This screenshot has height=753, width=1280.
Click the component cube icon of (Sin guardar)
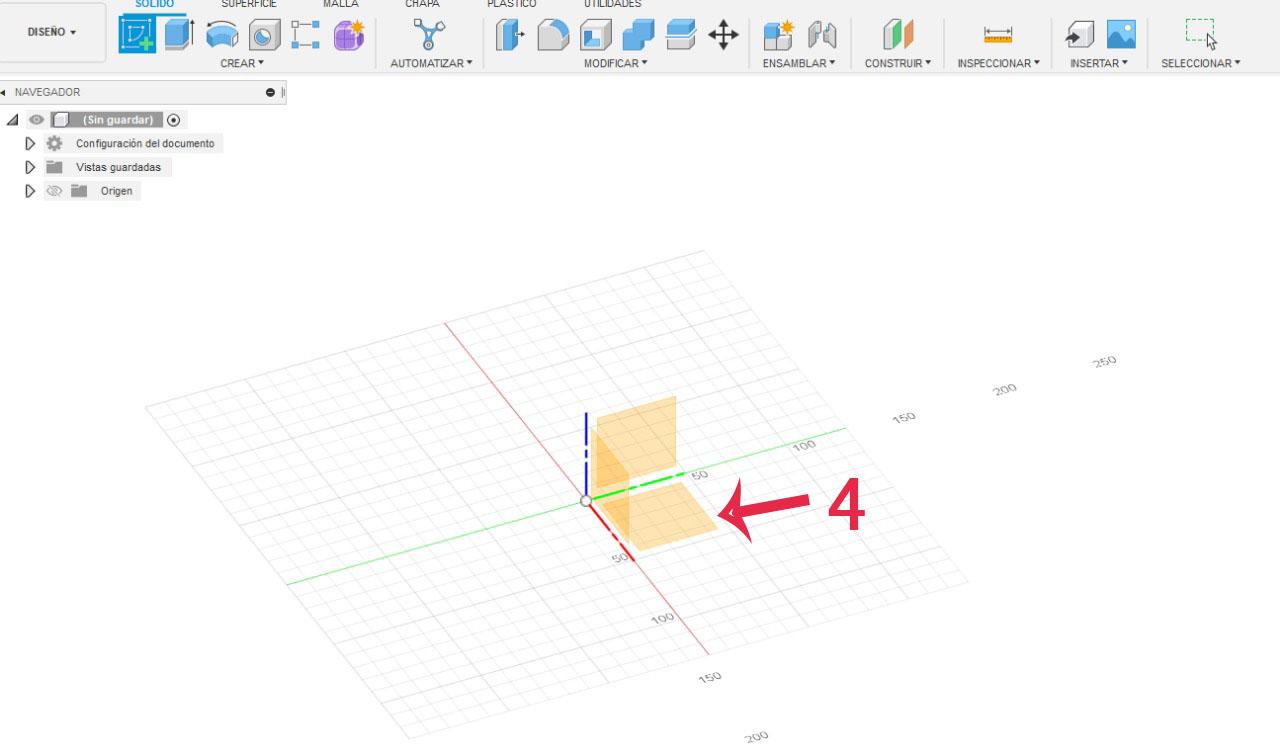tap(60, 120)
